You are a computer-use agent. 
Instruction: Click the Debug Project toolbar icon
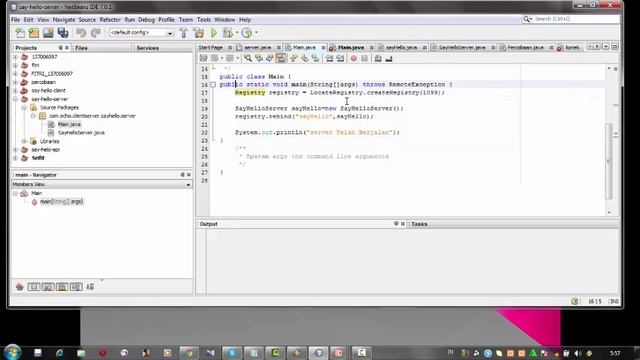click(x=228, y=33)
